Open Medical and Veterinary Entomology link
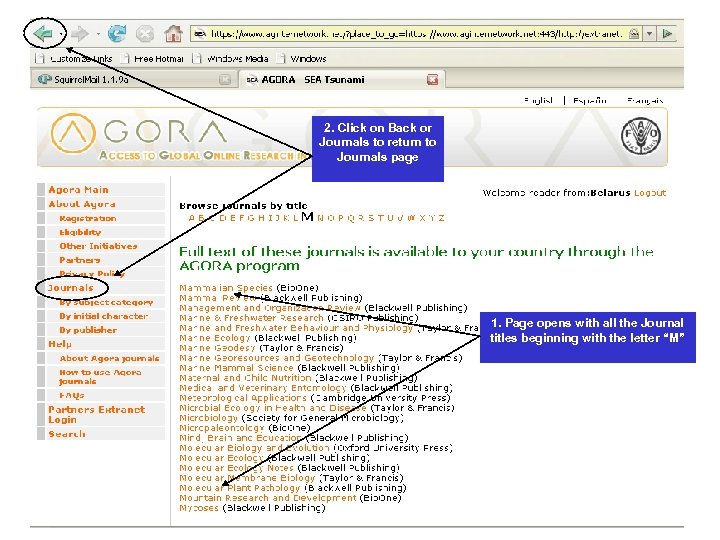The height and width of the screenshot is (540, 720). pos(263,388)
